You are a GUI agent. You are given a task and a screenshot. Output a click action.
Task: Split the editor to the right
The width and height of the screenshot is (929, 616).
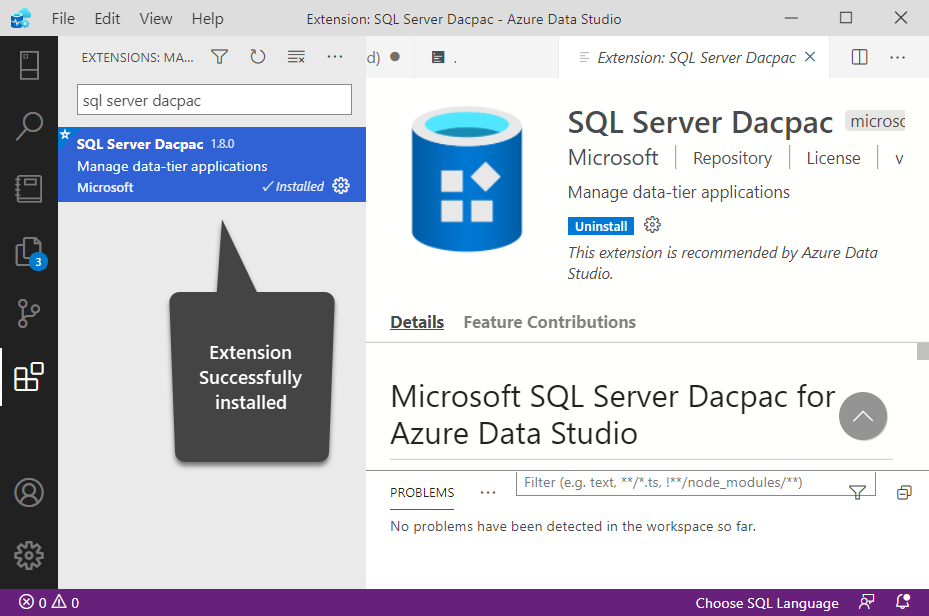859,57
